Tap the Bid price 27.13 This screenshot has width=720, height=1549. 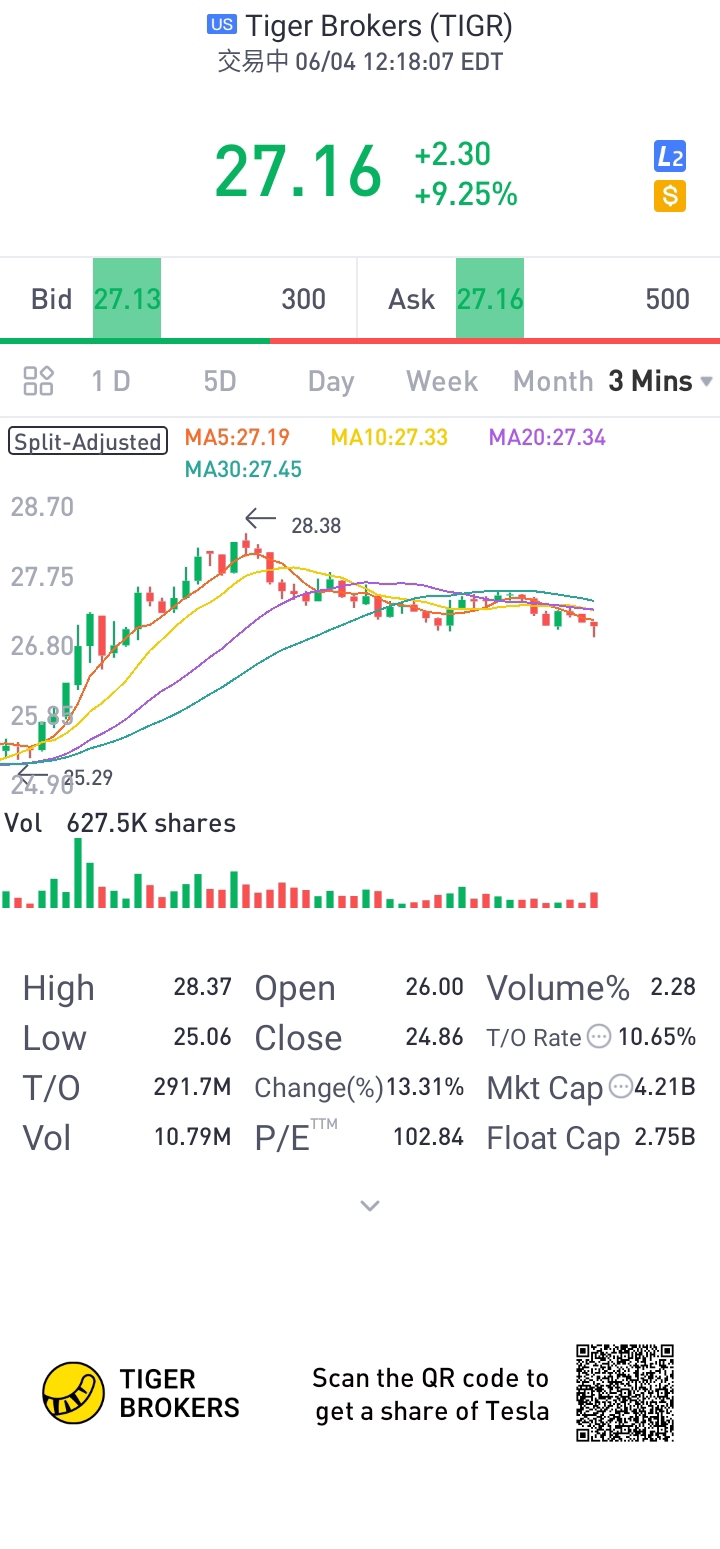(x=127, y=299)
